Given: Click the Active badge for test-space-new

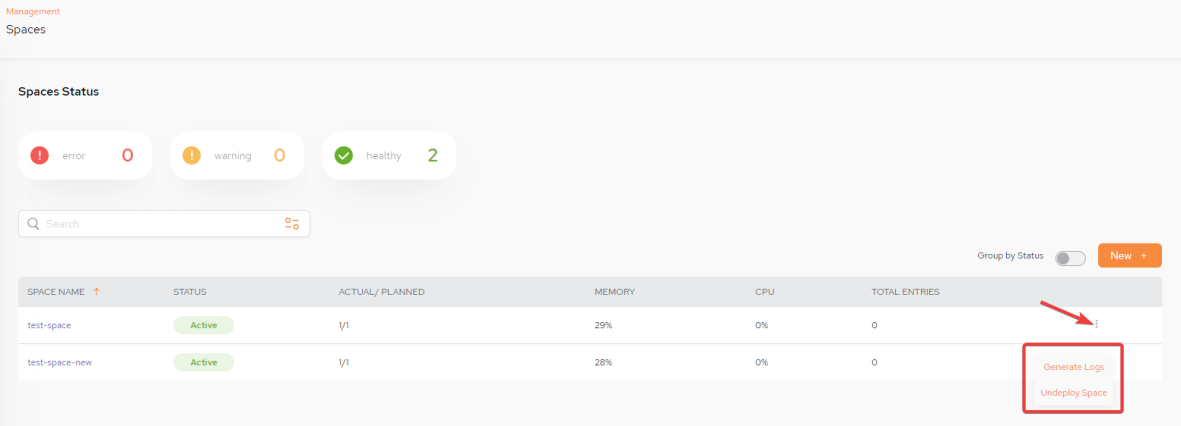Looking at the screenshot, I should pyautogui.click(x=203, y=362).
